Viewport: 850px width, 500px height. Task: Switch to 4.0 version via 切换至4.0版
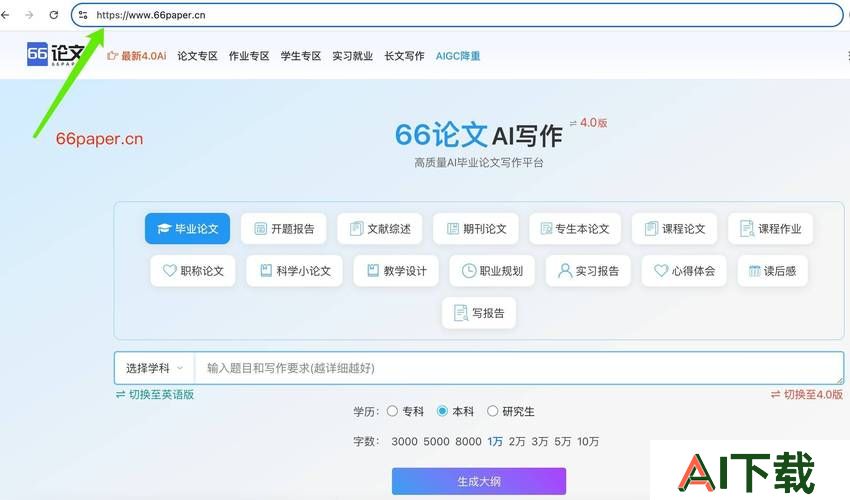point(807,395)
